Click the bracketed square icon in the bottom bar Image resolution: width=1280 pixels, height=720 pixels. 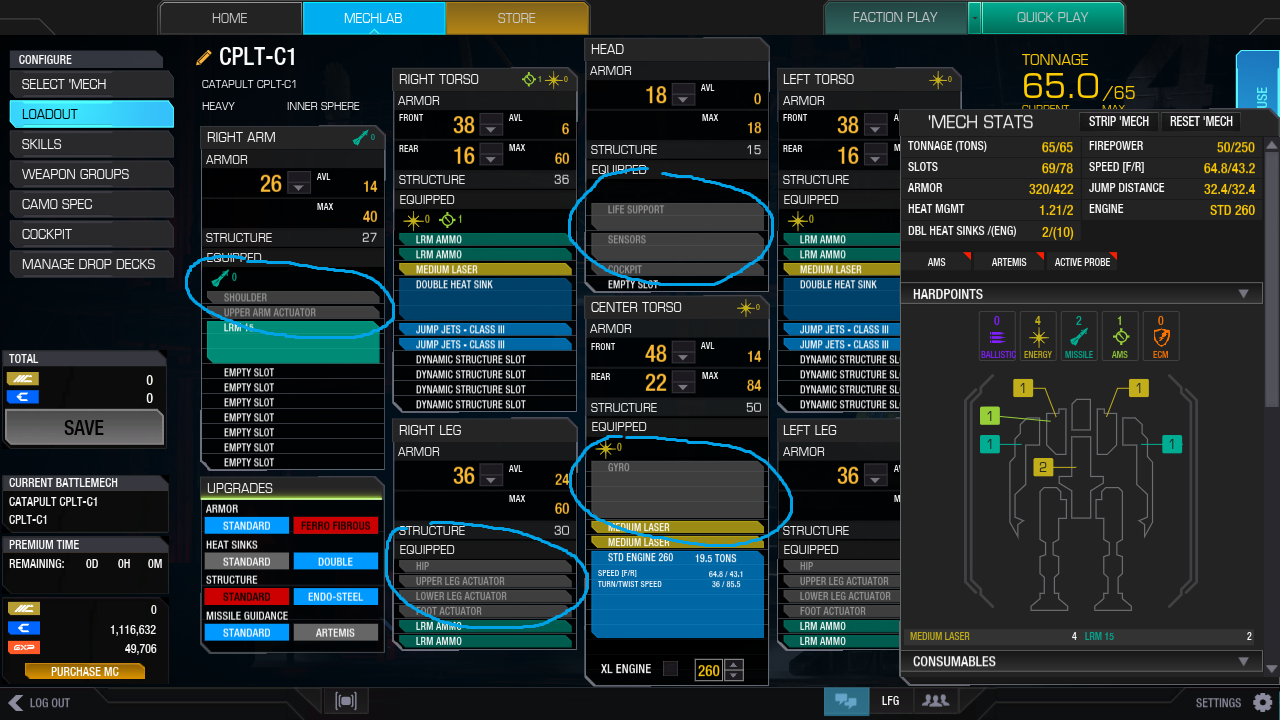(346, 701)
